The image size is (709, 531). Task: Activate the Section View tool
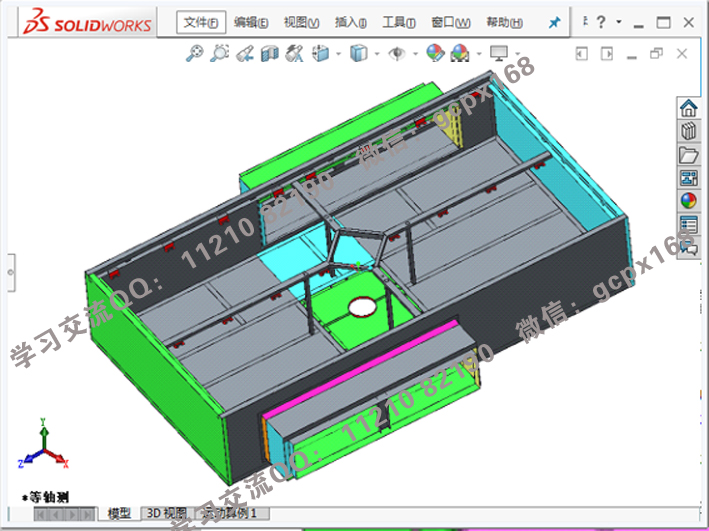click(269, 54)
